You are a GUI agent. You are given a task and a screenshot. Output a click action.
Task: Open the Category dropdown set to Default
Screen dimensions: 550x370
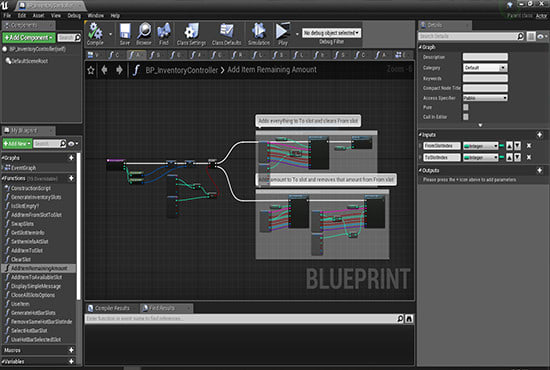(485, 68)
